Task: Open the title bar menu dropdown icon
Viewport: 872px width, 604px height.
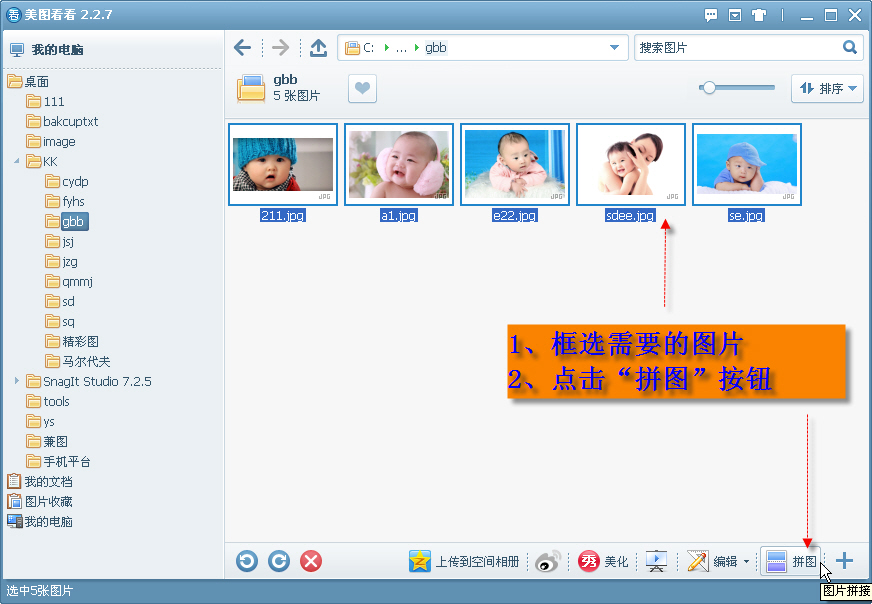Action: click(735, 15)
